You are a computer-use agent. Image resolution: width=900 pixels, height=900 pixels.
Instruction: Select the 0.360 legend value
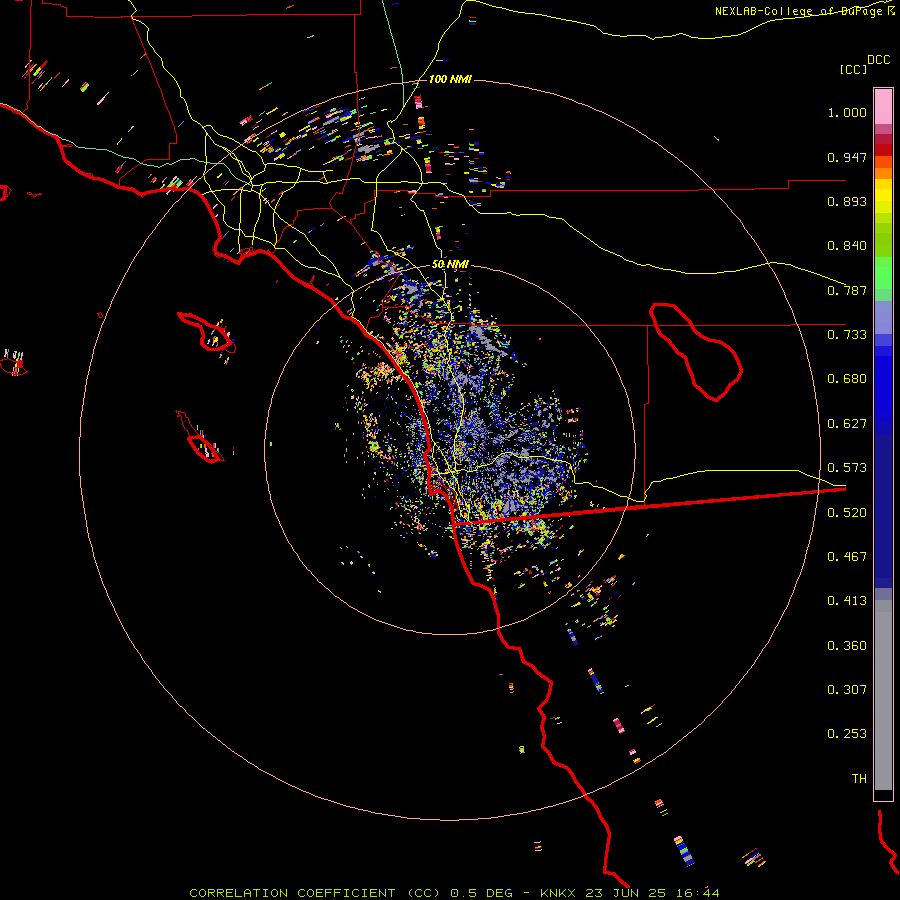(847, 646)
